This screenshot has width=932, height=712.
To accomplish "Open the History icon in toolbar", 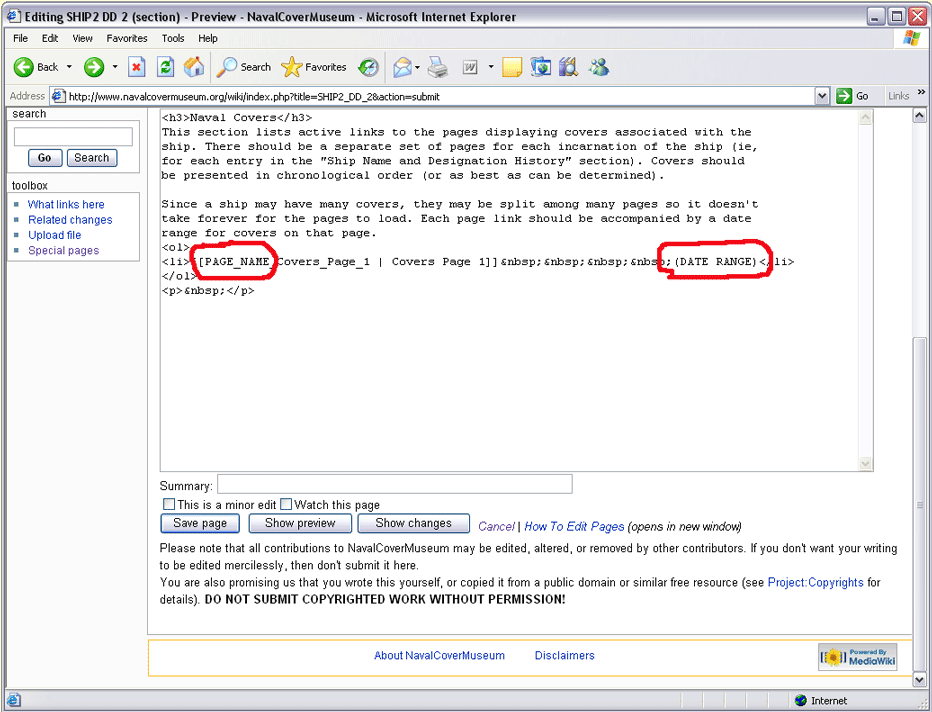I will tap(369, 67).
